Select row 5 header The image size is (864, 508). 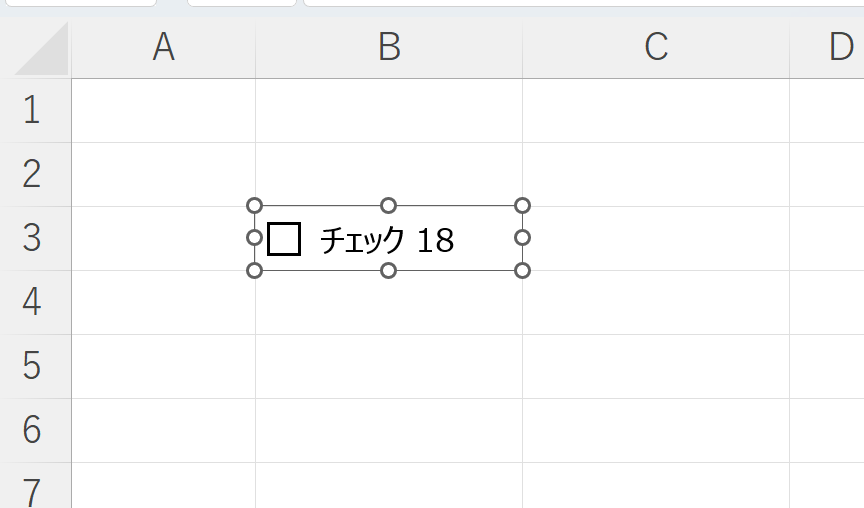(32, 366)
